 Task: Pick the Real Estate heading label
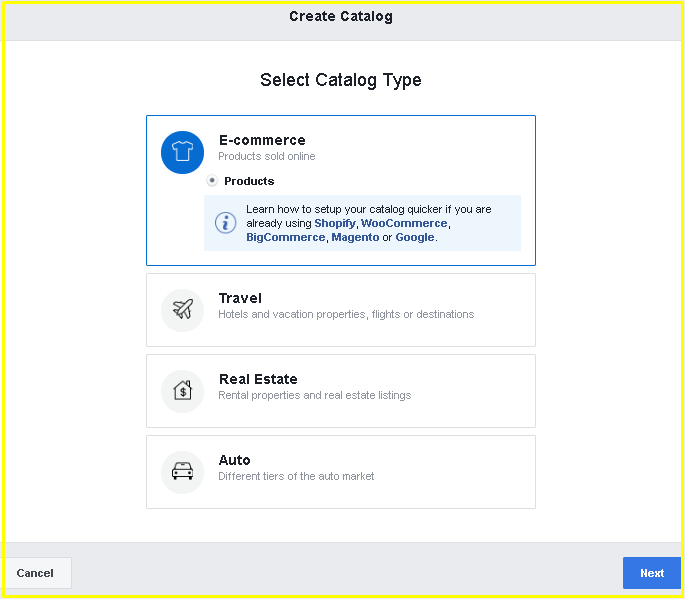pyautogui.click(x=258, y=379)
